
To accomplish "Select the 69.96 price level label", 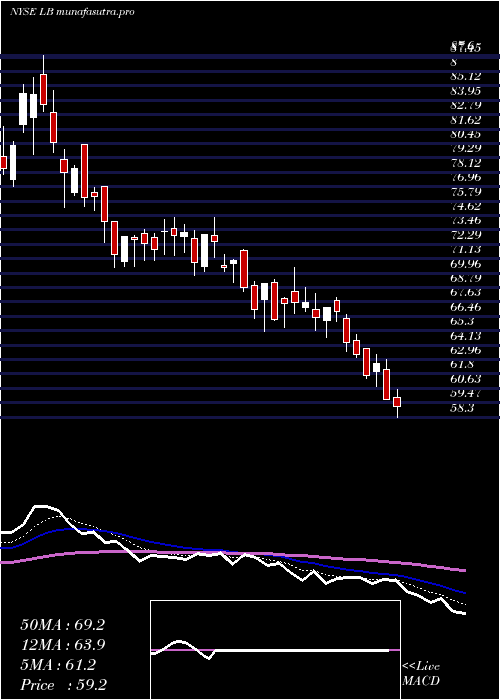I will coord(466,263).
